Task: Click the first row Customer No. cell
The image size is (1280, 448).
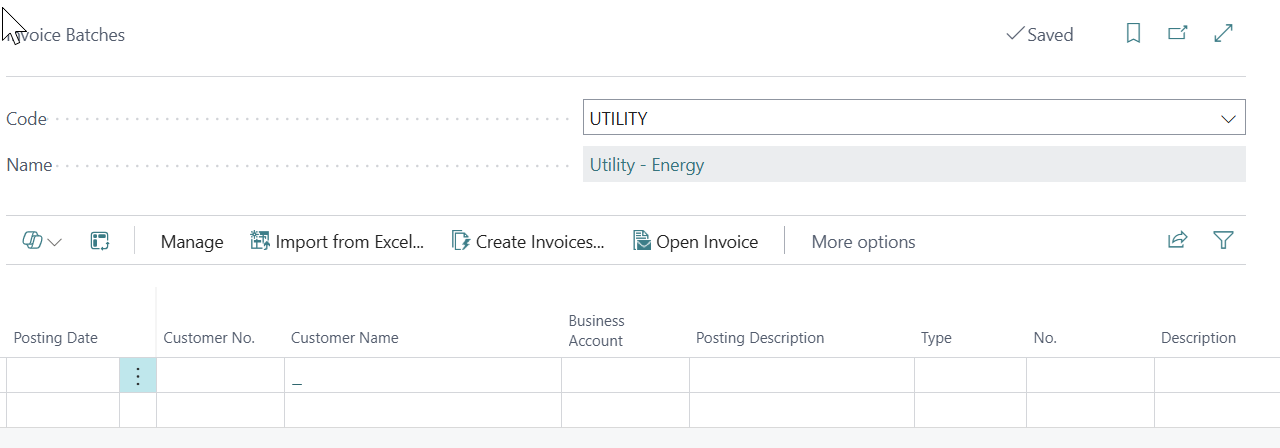Action: (x=220, y=376)
